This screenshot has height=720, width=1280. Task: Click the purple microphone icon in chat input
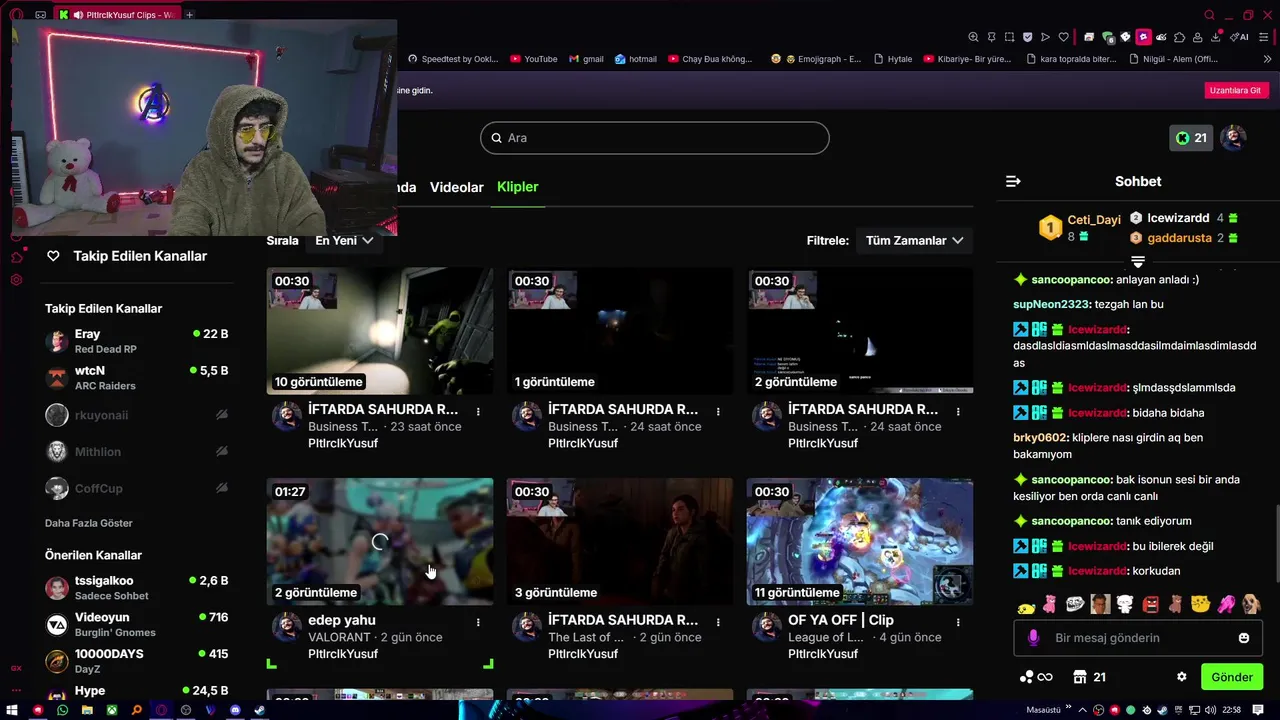tap(1033, 638)
